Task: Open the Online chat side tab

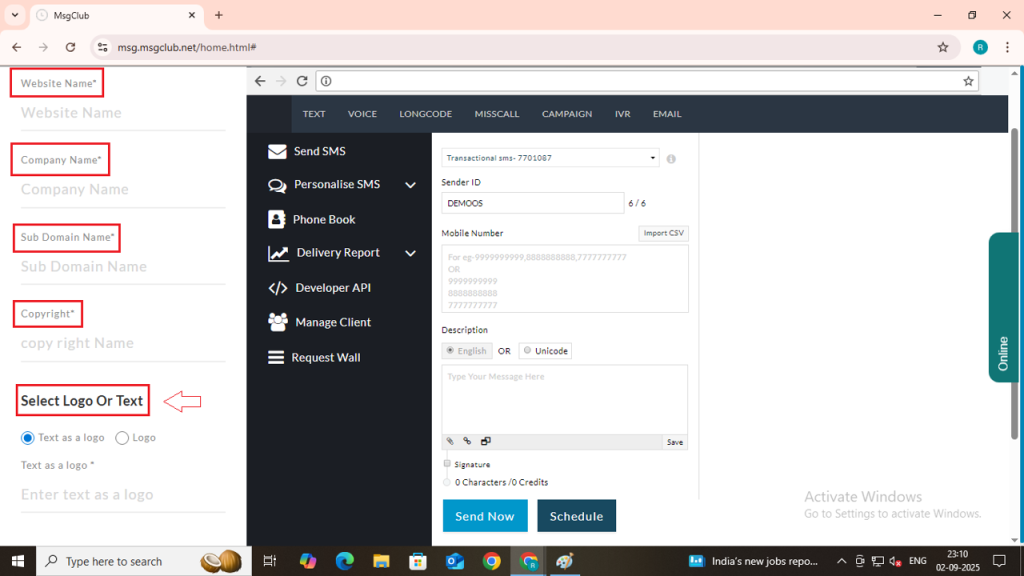Action: (1004, 307)
